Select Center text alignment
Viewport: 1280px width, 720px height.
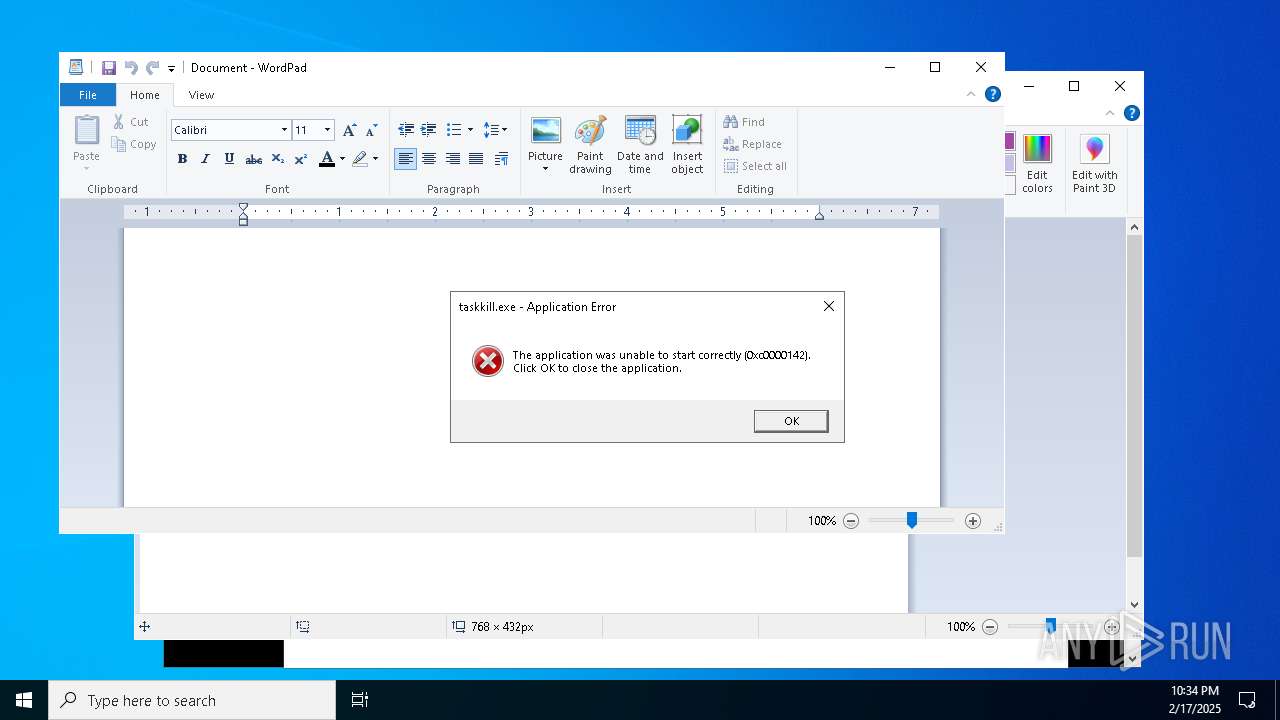point(429,159)
